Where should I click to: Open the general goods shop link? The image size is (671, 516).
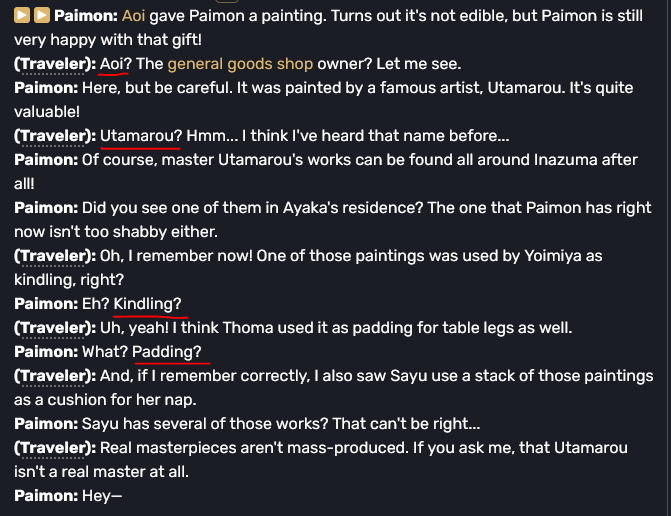click(240, 64)
